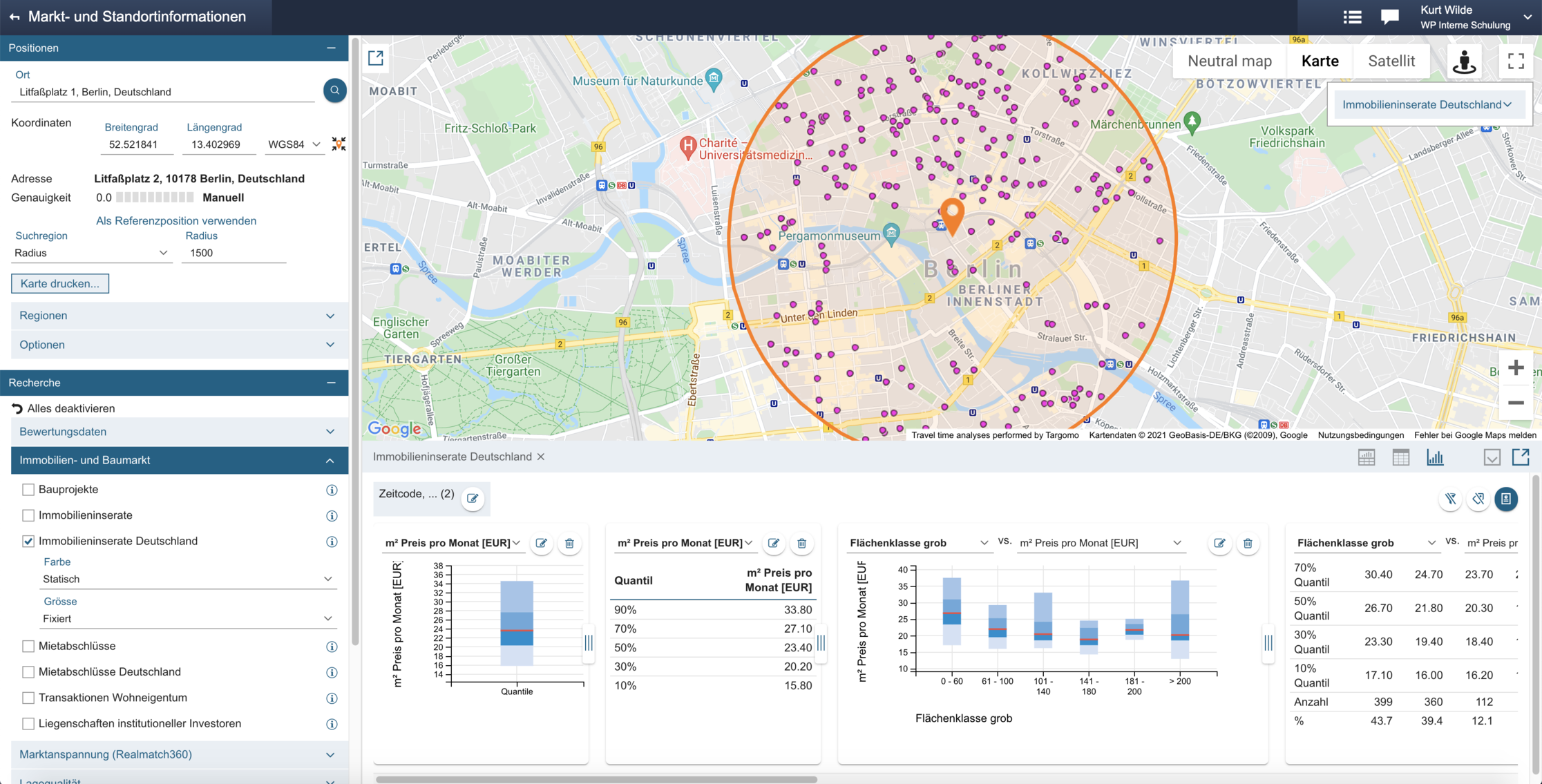Screen dimensions: 1542x784
Task: Open Bauprojekte info icon
Action: [x=332, y=490]
